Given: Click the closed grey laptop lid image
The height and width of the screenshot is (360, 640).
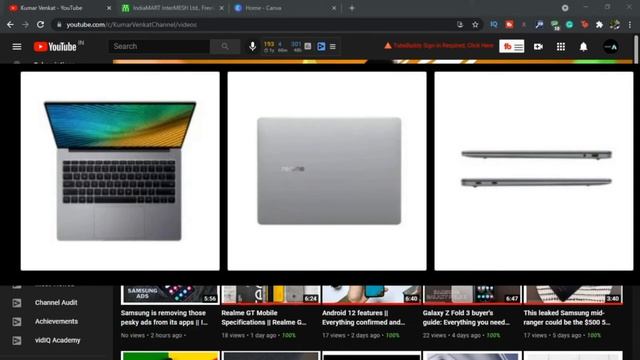Looking at the screenshot, I should 327,171.
